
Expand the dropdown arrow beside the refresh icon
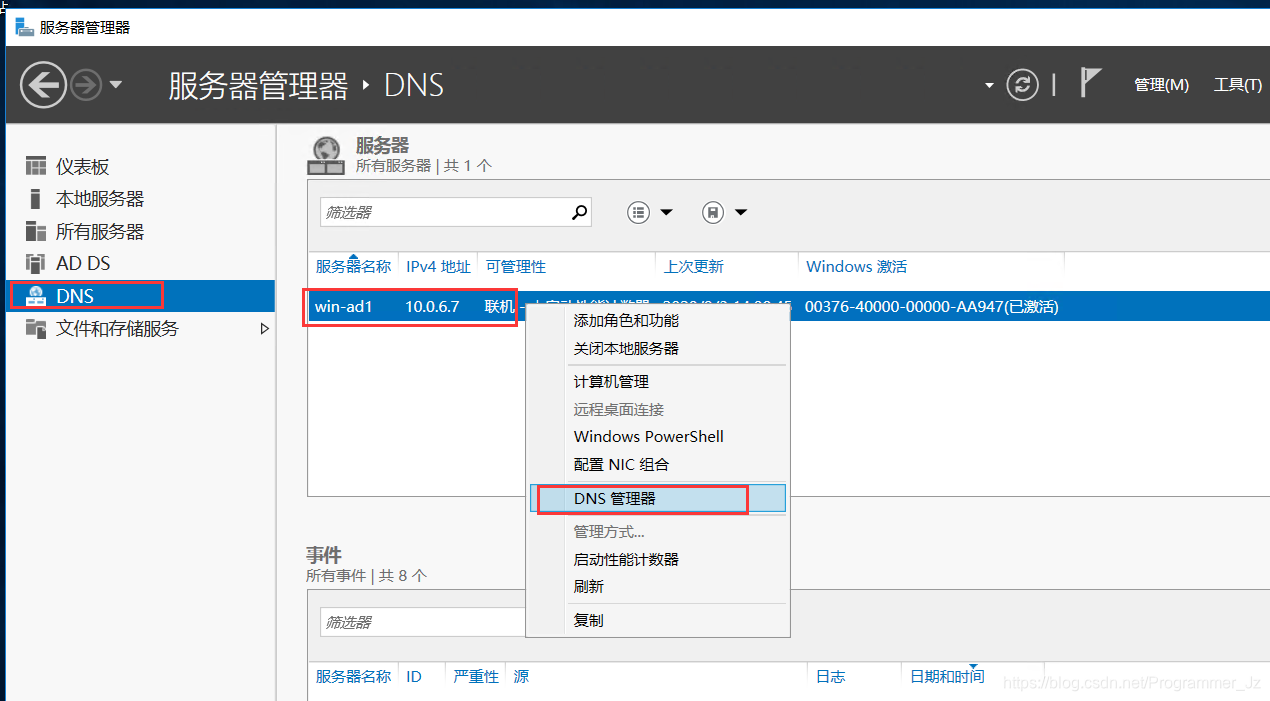point(989,85)
